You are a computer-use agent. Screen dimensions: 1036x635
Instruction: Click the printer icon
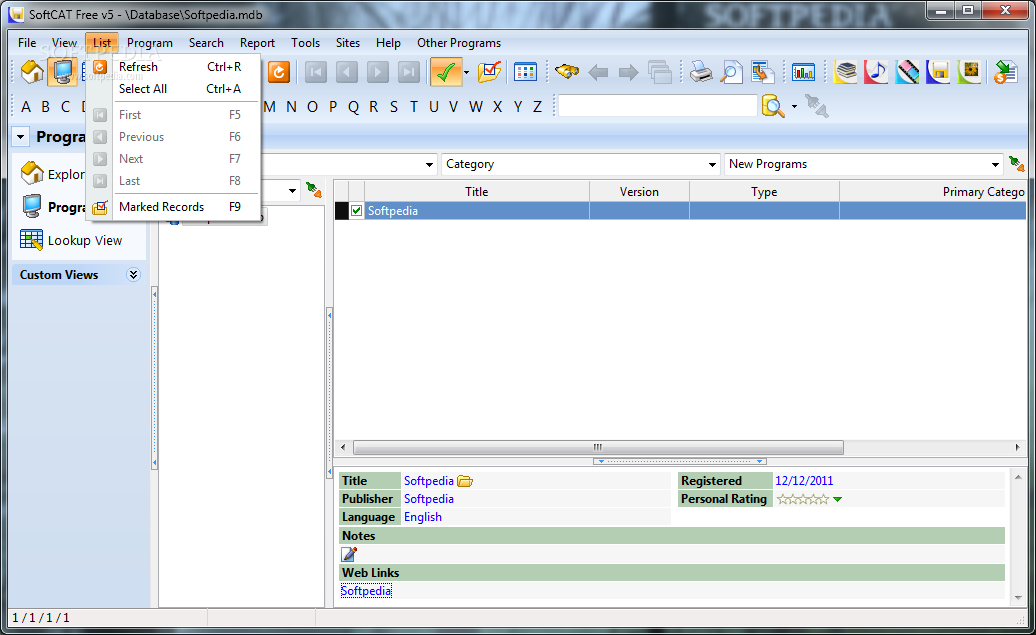[700, 72]
